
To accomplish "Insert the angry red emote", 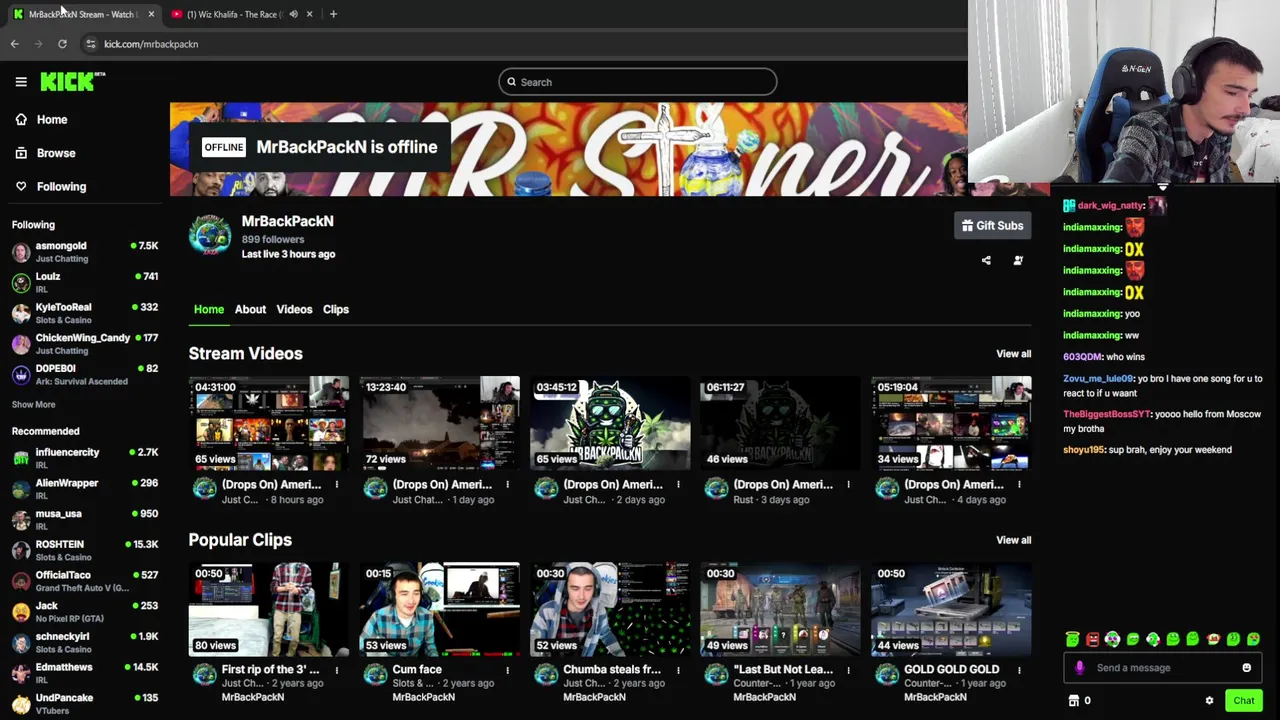I will [x=1093, y=639].
